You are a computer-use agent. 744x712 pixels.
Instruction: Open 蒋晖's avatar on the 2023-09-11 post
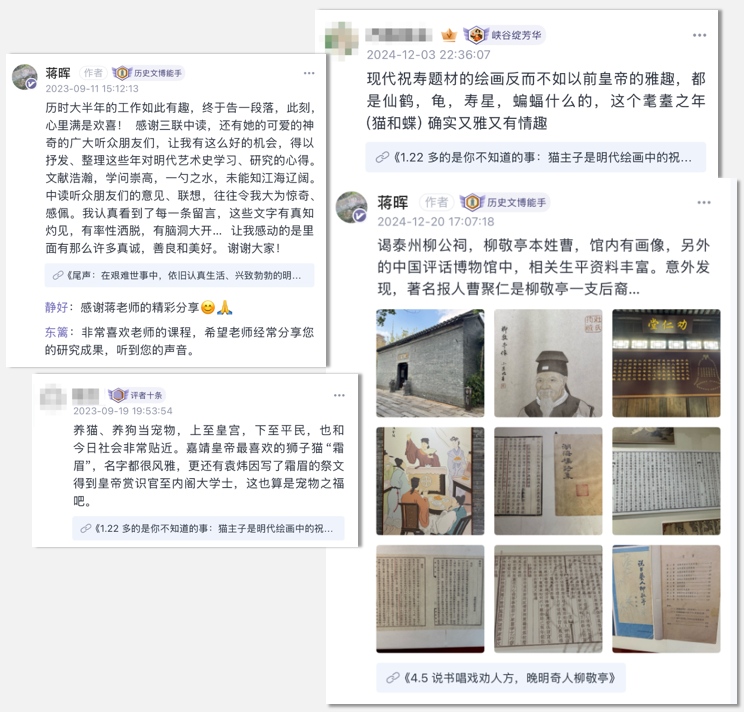coord(25,77)
